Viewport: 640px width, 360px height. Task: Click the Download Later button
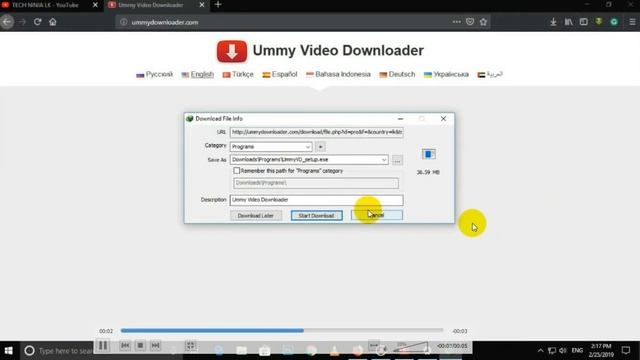pos(256,216)
